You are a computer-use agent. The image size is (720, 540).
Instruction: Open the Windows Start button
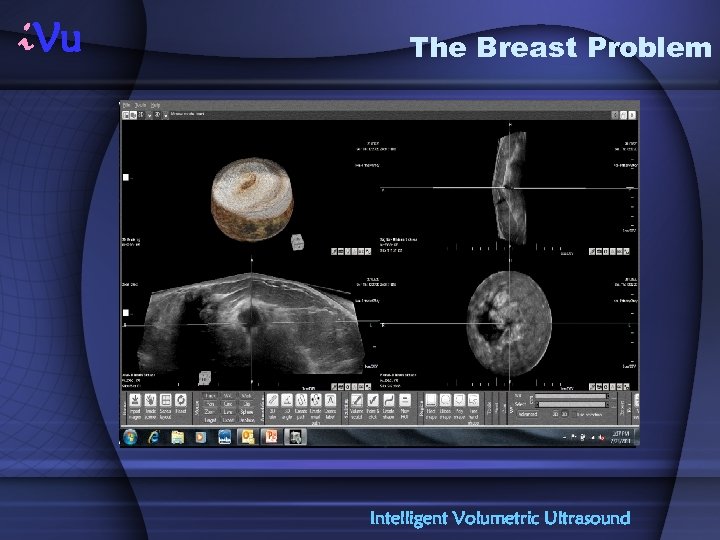pyautogui.click(x=130, y=437)
